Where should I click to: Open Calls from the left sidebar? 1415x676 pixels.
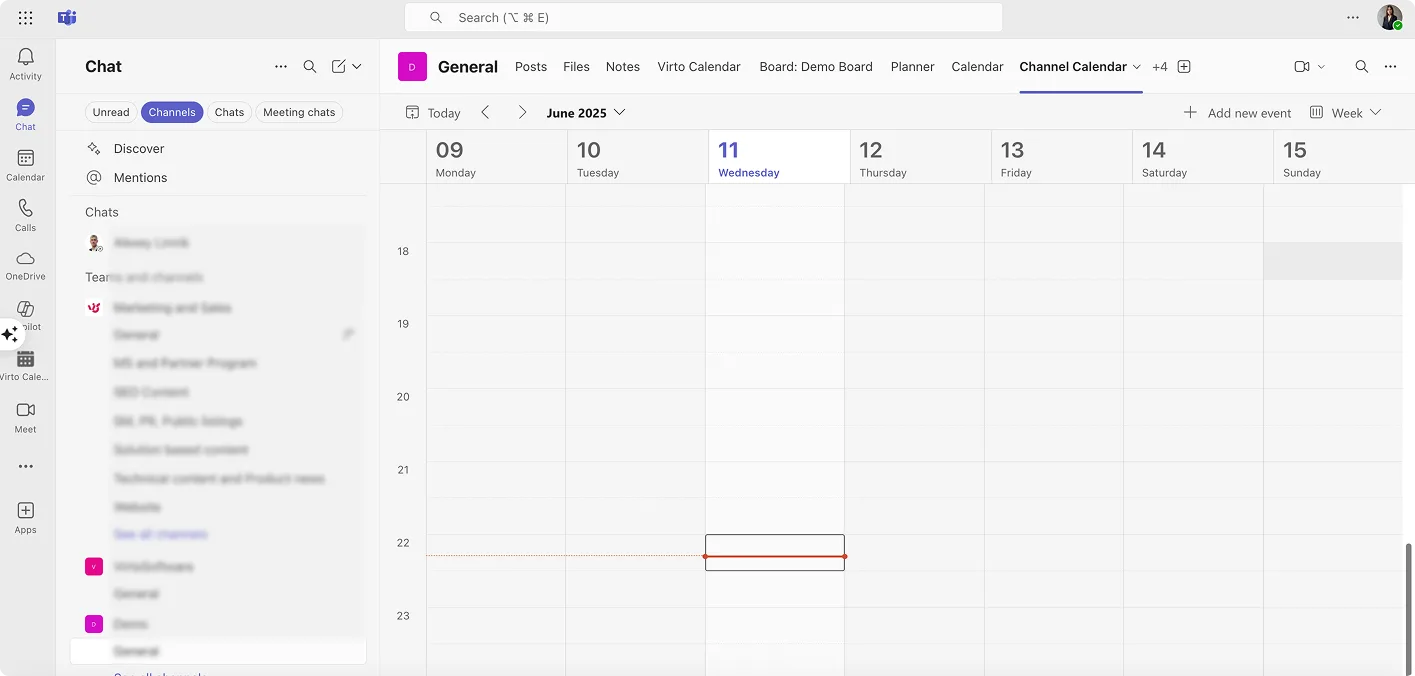(x=25, y=213)
